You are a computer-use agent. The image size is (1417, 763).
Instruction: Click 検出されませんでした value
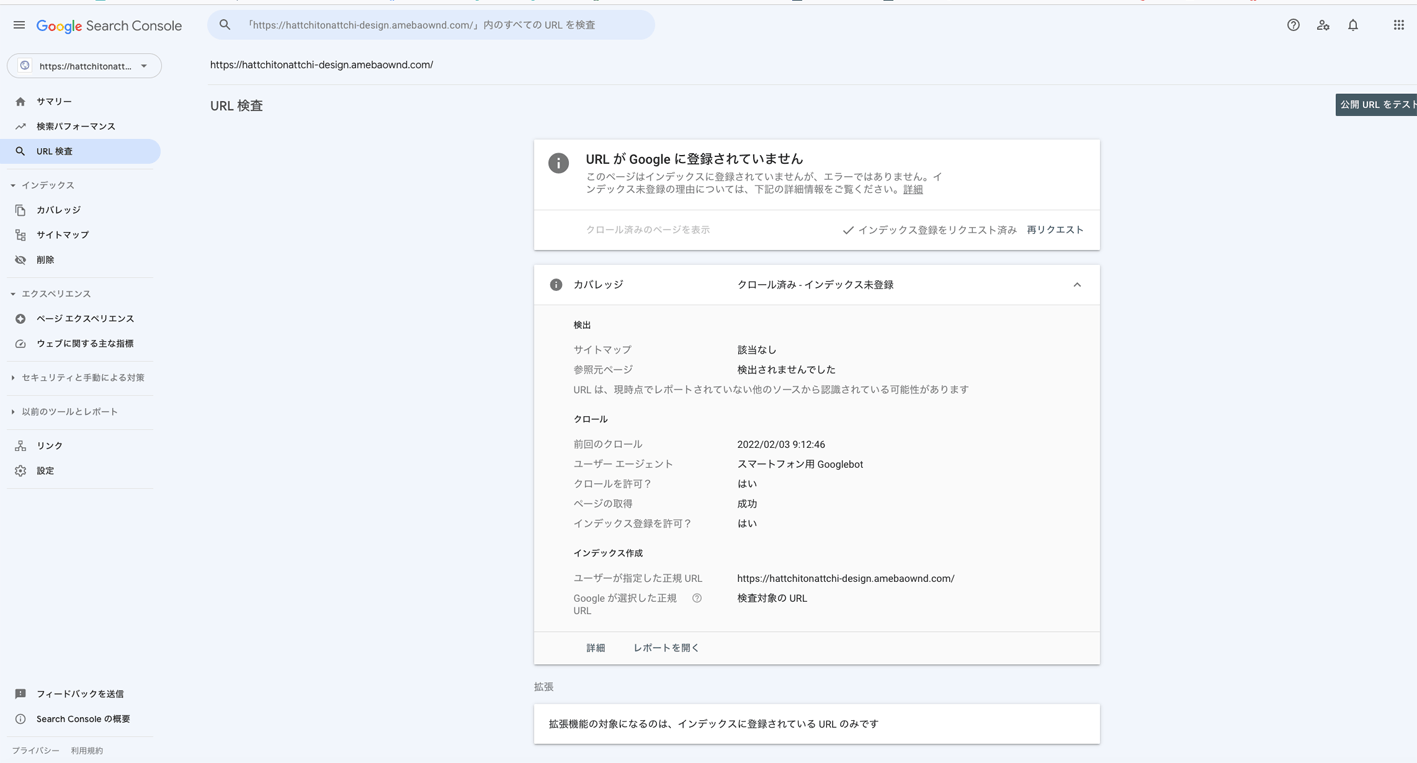coord(786,370)
